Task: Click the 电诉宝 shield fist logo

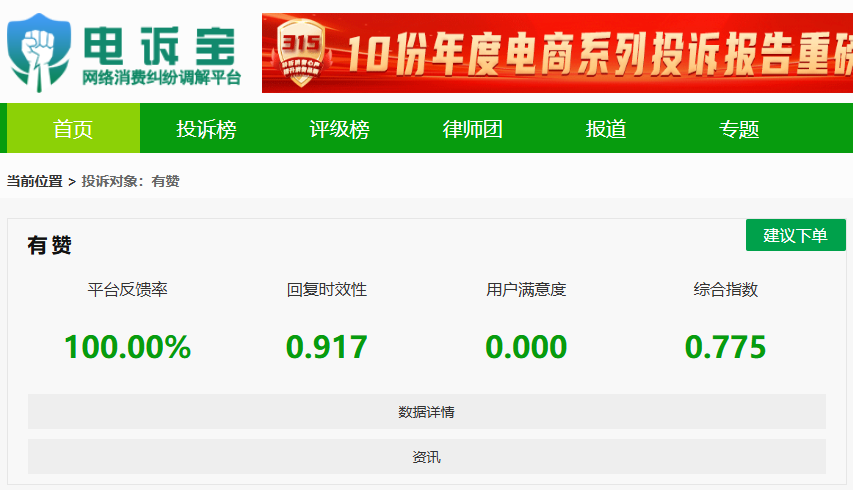Action: 39,53
